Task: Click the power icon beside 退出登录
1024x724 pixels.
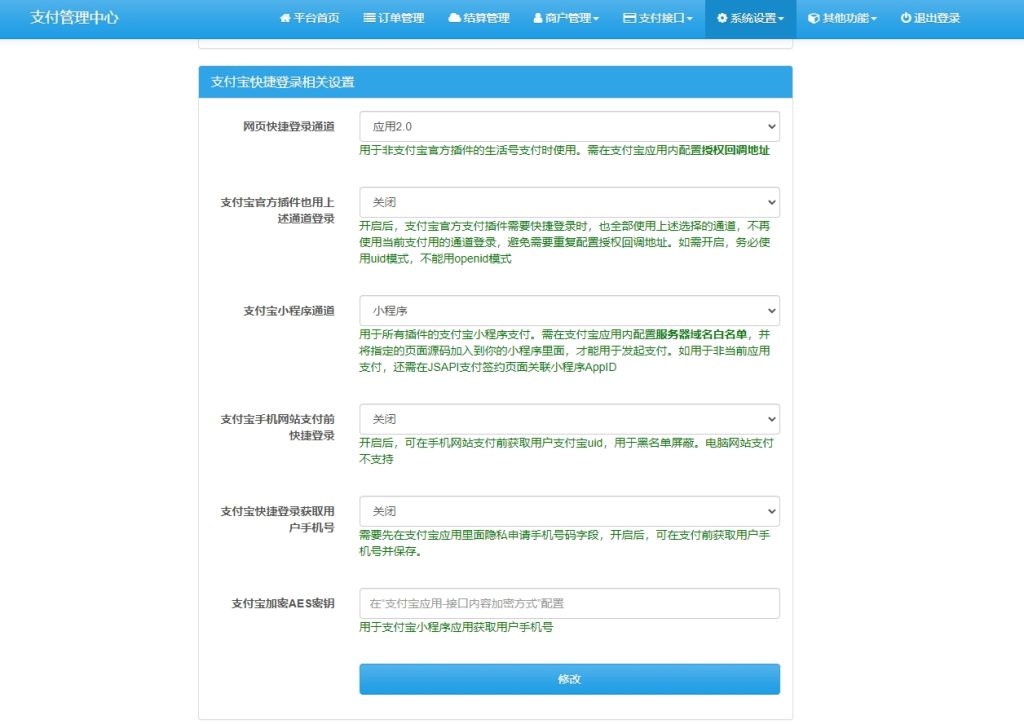Action: tap(906, 18)
